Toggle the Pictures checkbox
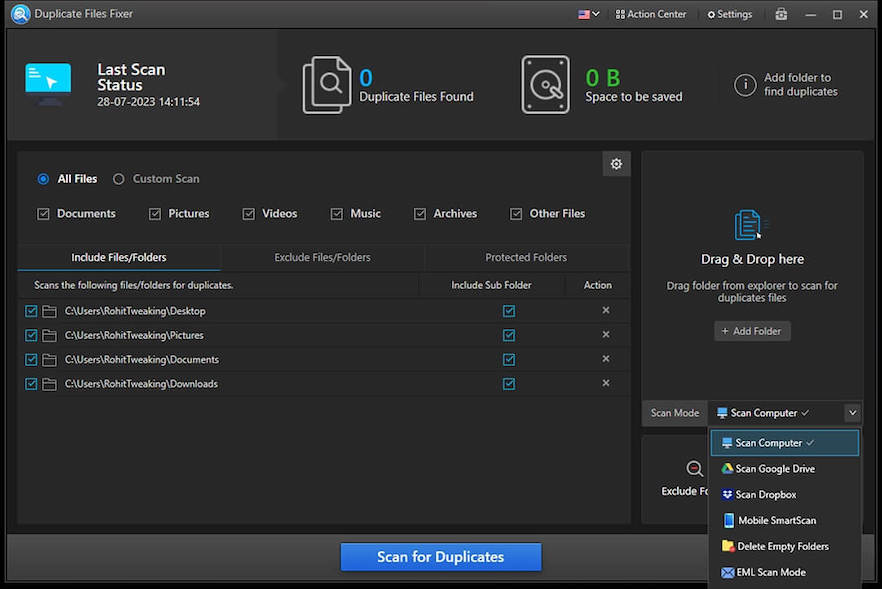 click(x=155, y=214)
